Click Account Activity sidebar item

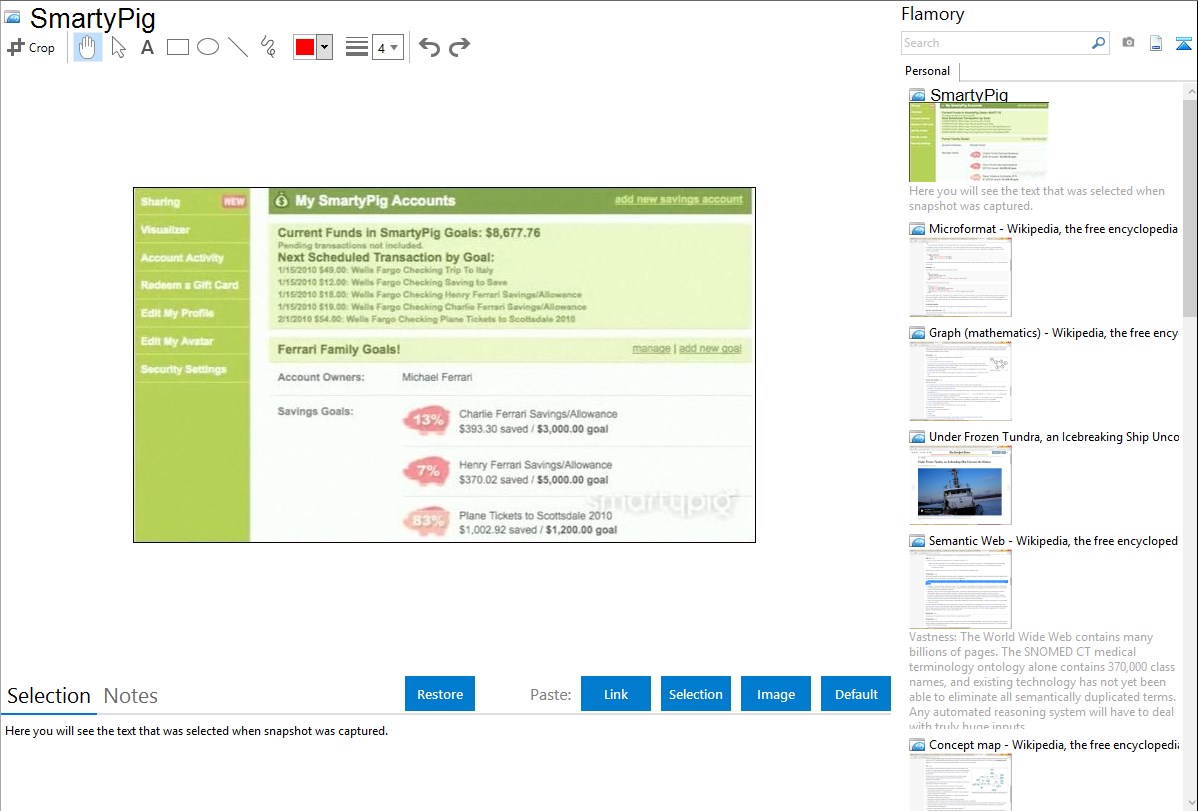pyautogui.click(x=182, y=258)
